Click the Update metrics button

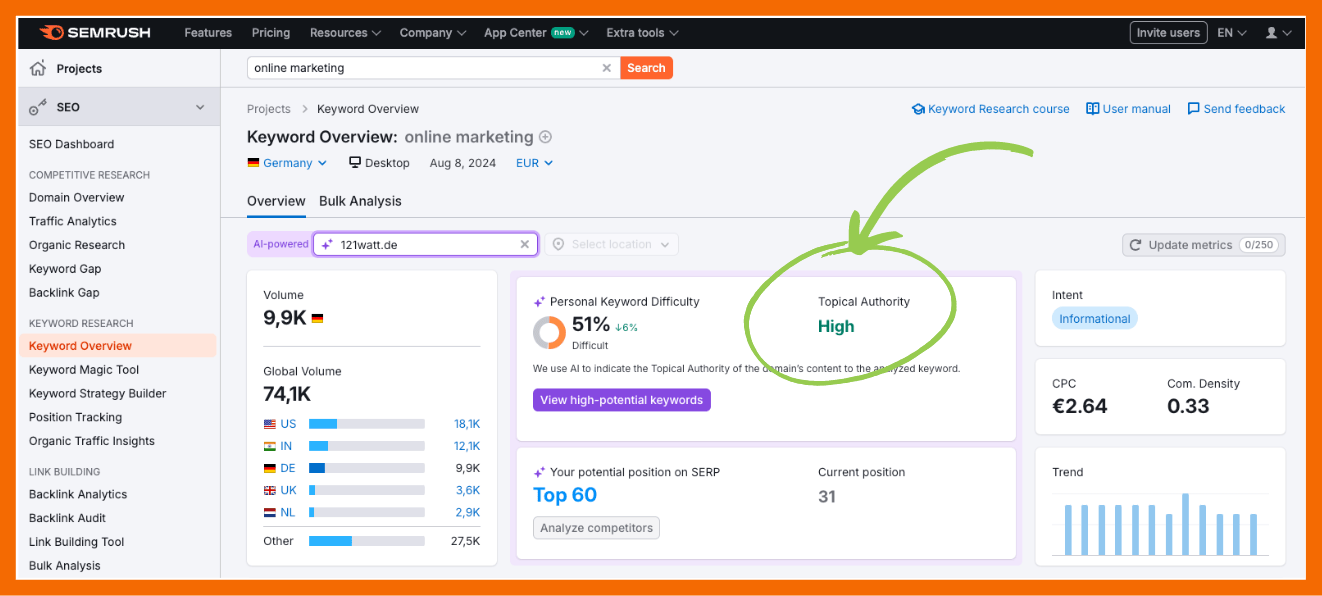1203,245
